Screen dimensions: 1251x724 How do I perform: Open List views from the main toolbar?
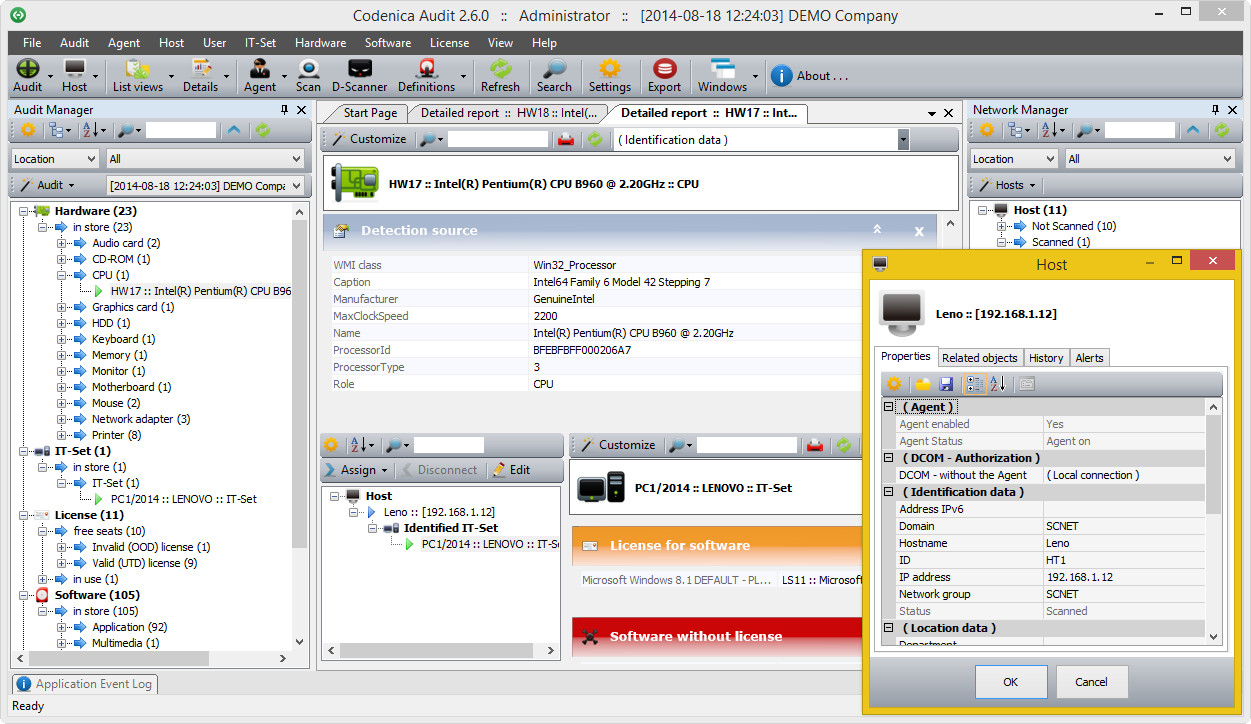pyautogui.click(x=137, y=76)
